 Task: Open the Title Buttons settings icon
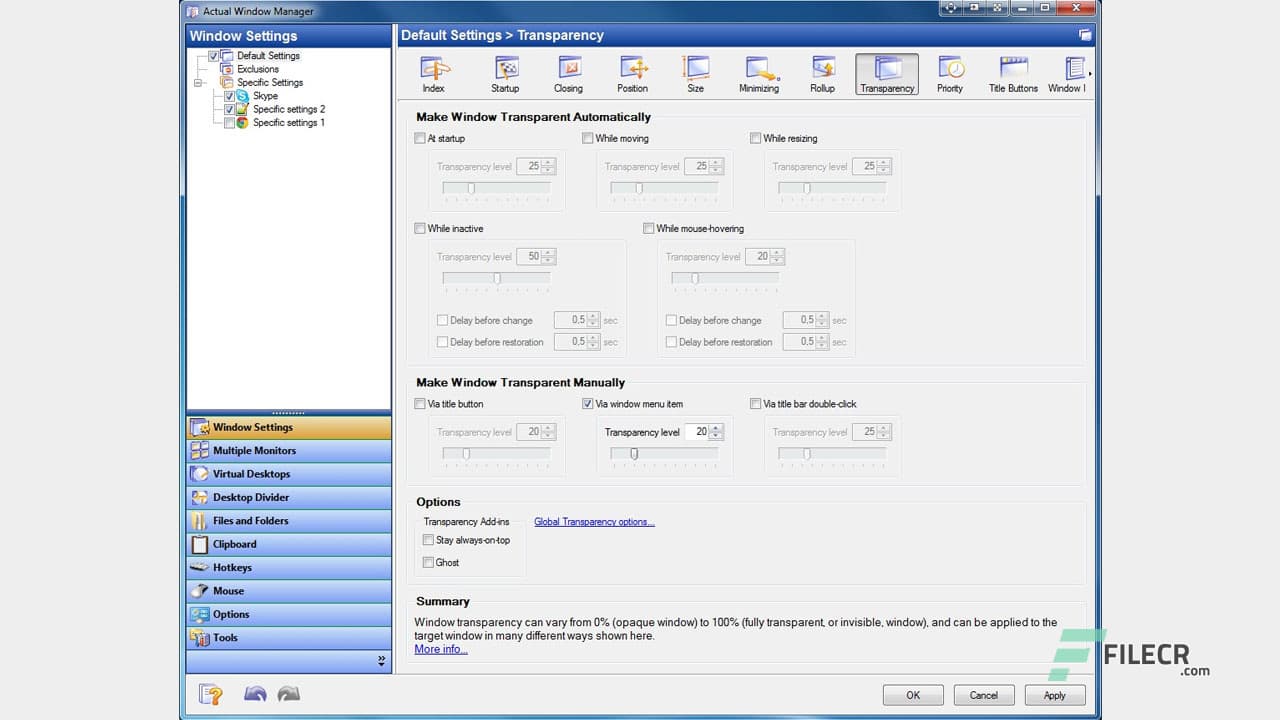coord(1012,70)
